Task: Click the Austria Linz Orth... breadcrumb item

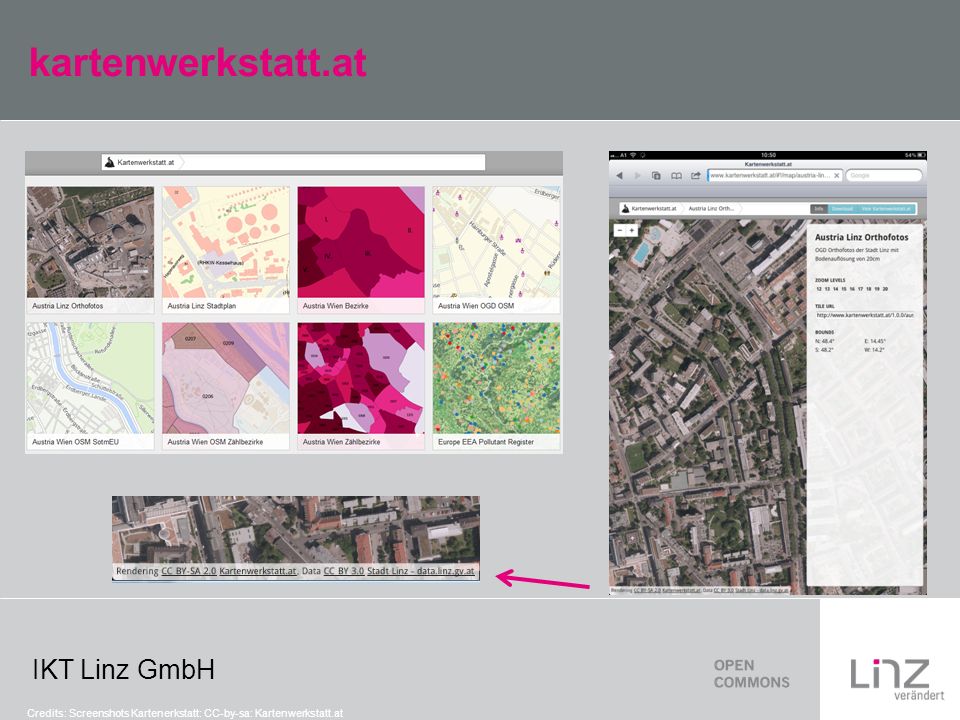Action: [711, 209]
